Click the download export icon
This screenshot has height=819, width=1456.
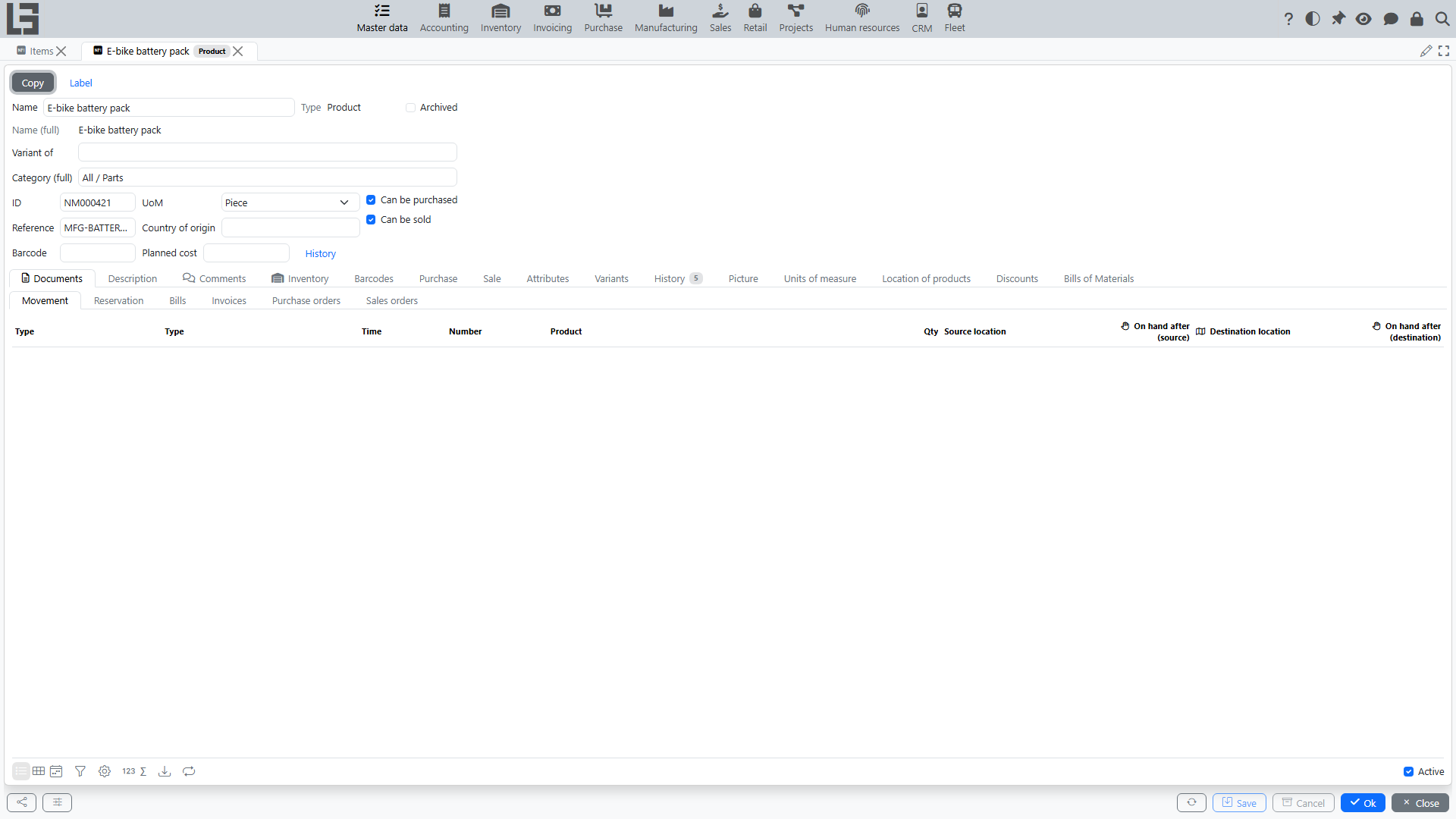(x=165, y=771)
